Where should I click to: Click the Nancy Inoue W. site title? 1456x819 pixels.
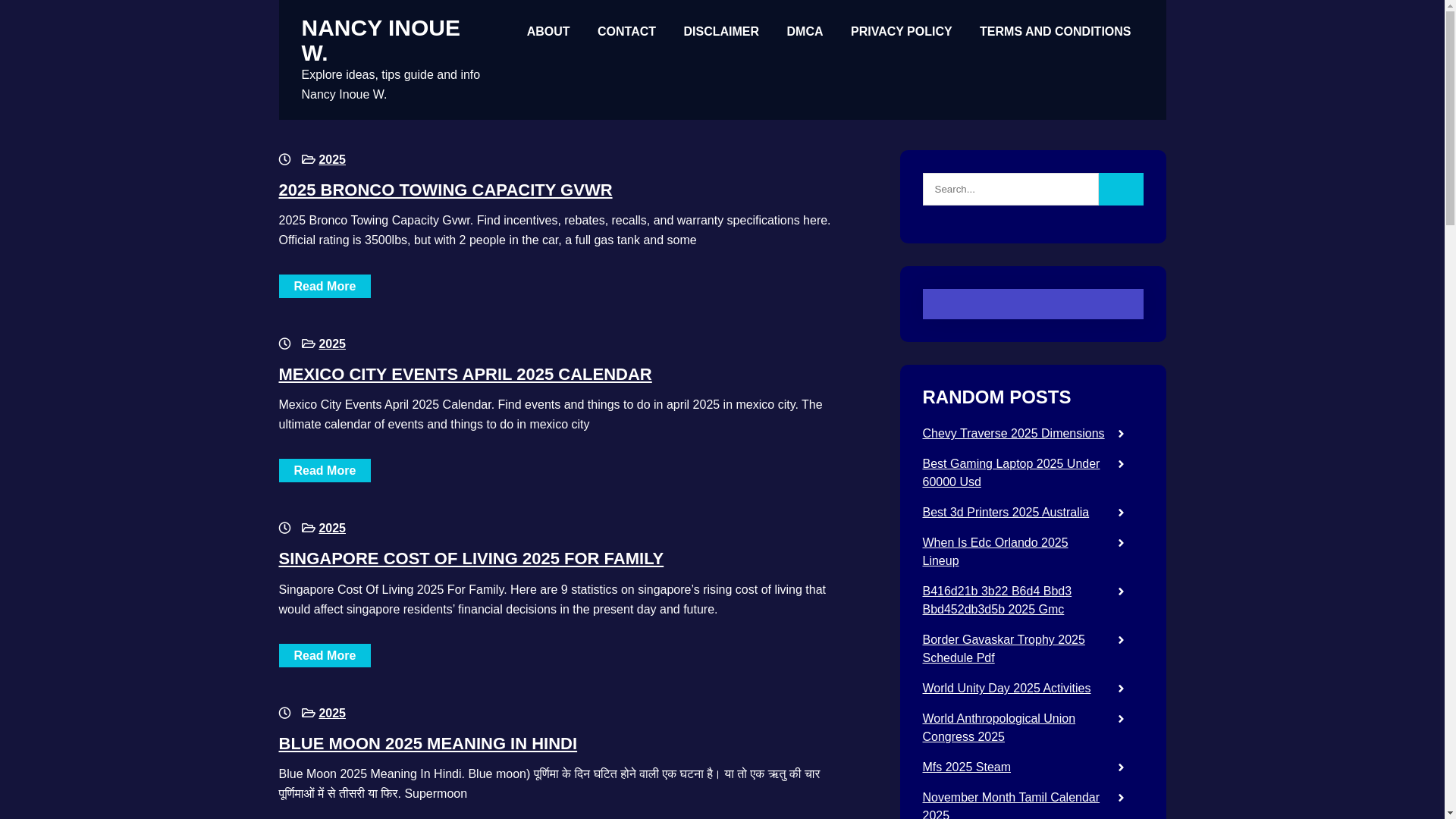click(381, 40)
